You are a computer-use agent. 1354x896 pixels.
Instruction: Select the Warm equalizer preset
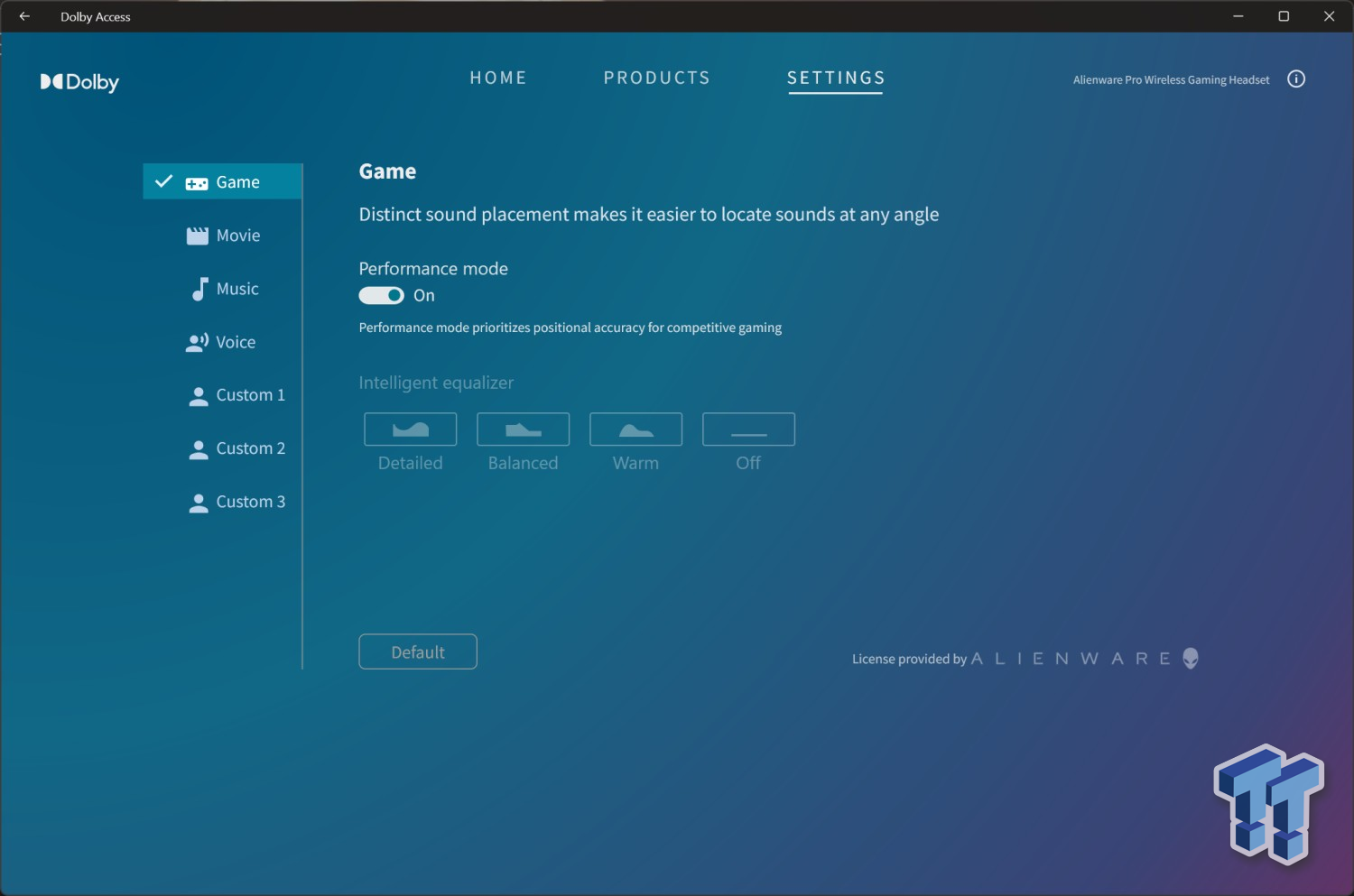635,430
